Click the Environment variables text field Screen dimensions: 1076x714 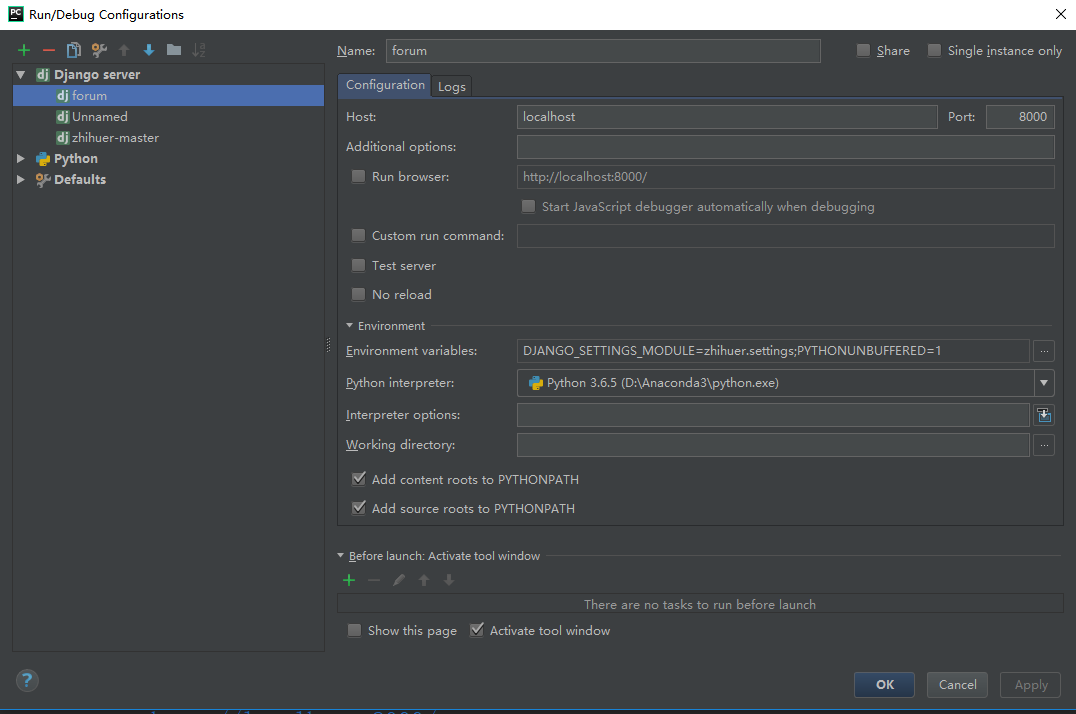[773, 351]
